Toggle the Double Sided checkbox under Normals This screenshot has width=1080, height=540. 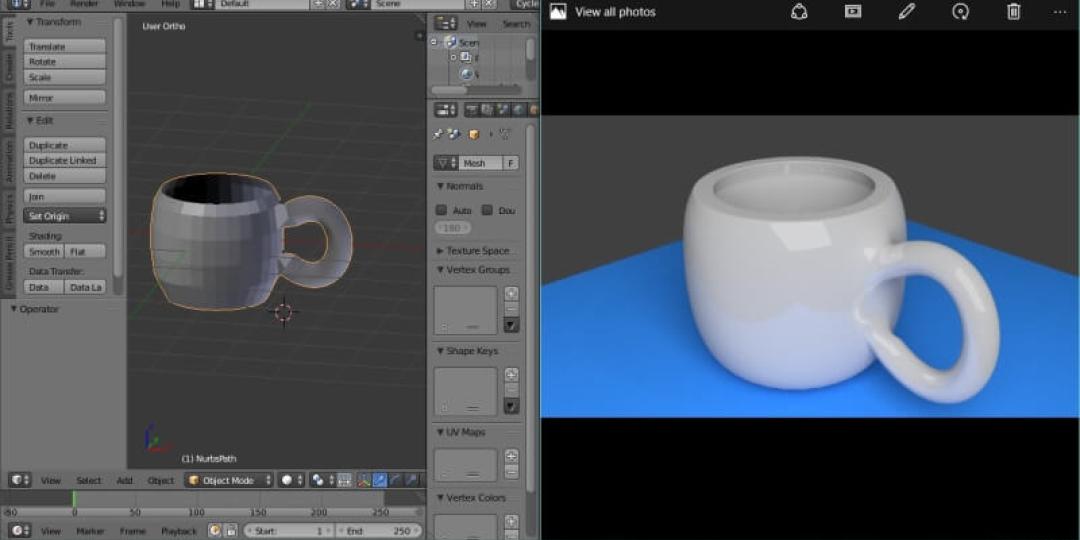487,210
